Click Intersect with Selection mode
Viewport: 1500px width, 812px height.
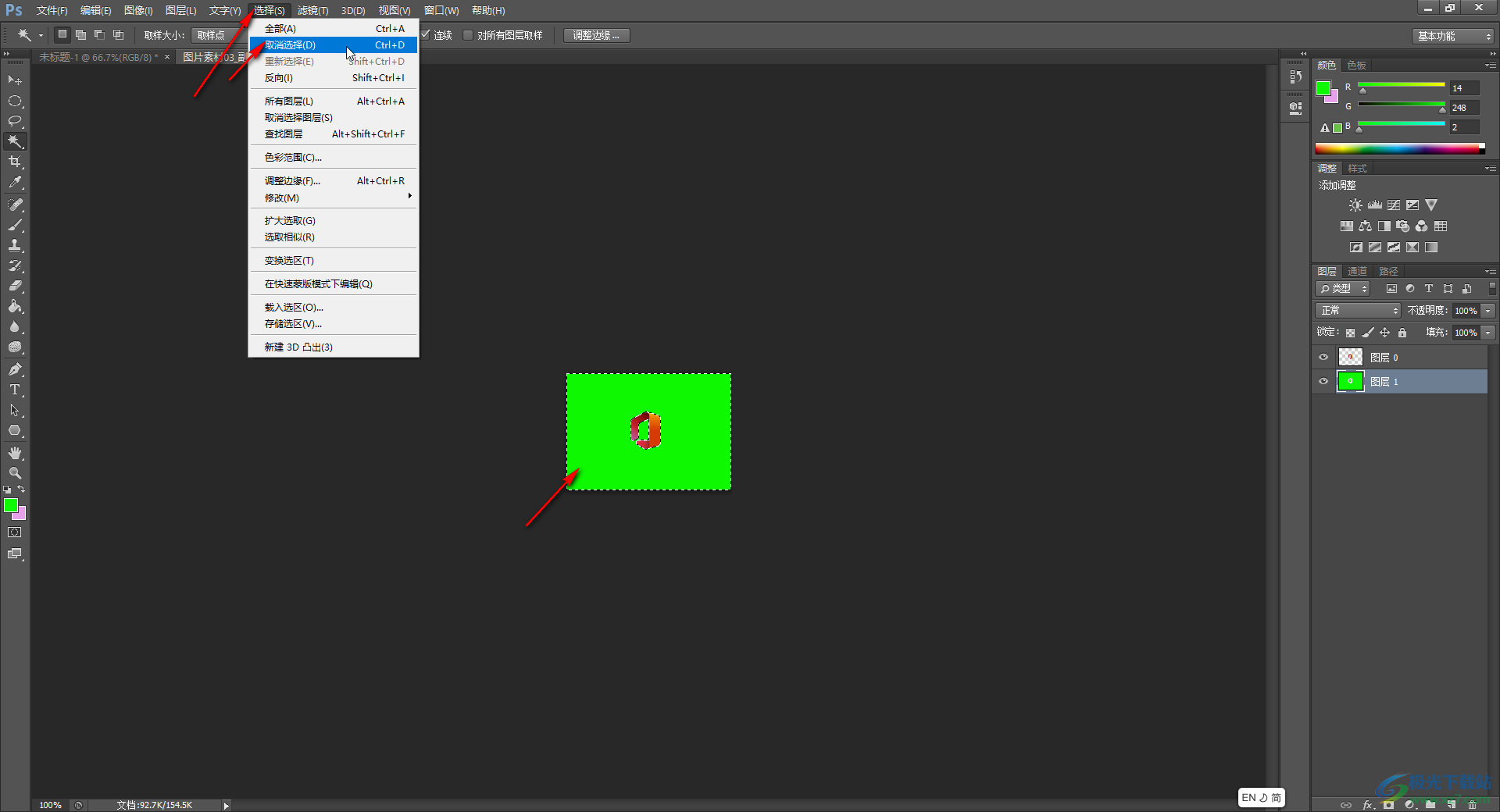tap(118, 34)
